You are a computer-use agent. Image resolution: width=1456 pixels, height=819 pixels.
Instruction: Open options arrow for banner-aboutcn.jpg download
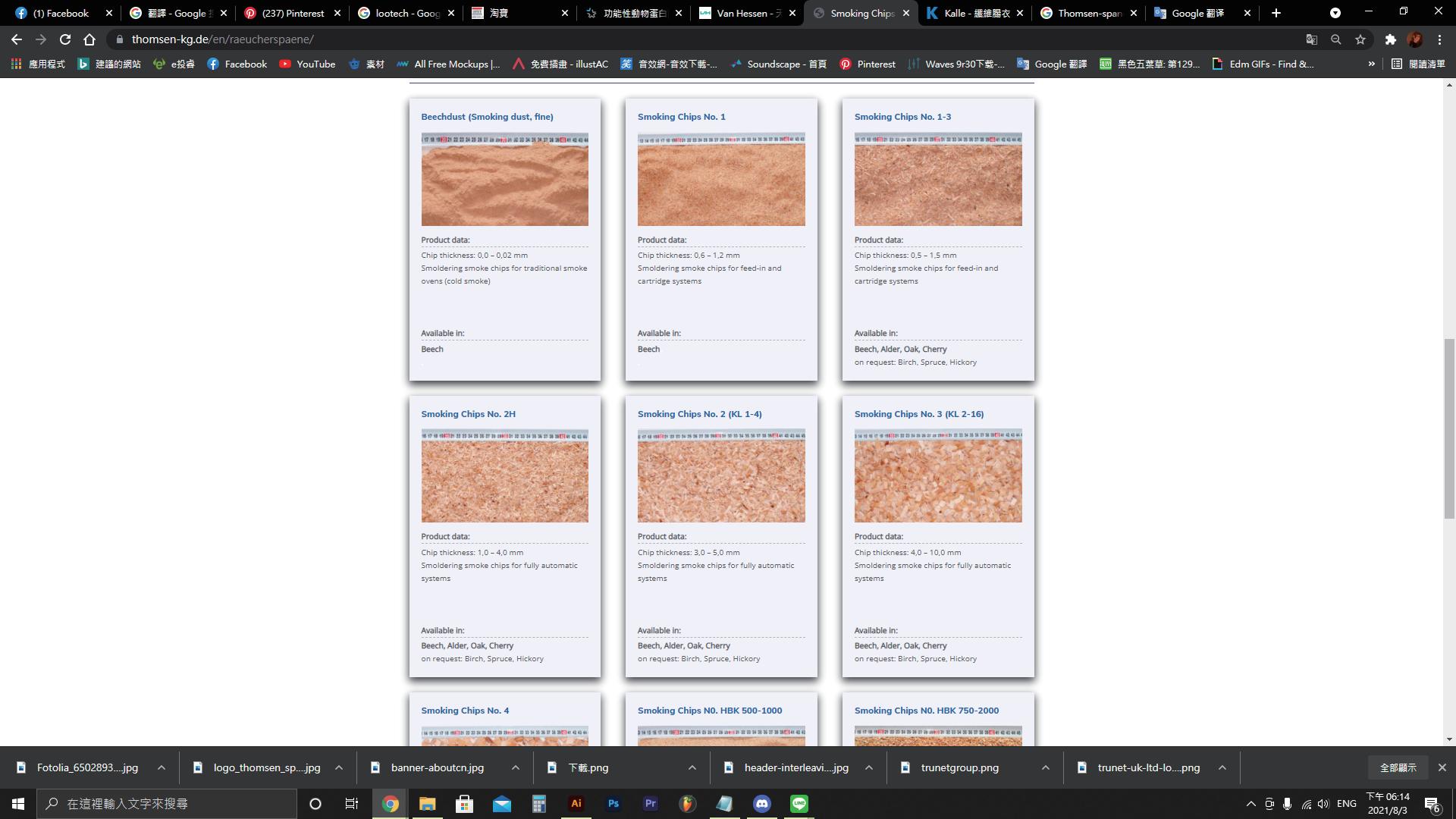tap(516, 767)
